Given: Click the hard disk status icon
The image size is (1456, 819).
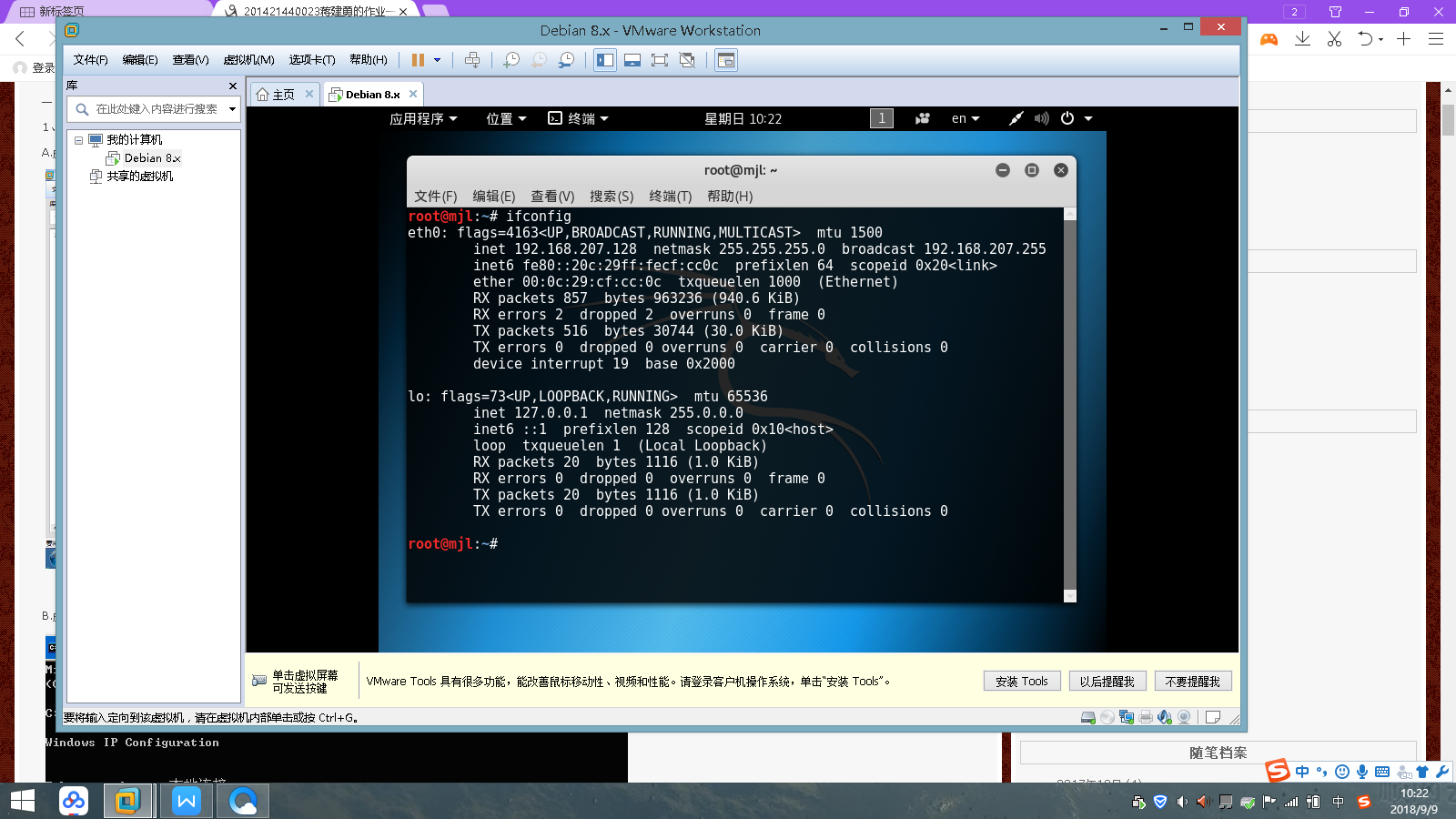Looking at the screenshot, I should (x=1088, y=717).
